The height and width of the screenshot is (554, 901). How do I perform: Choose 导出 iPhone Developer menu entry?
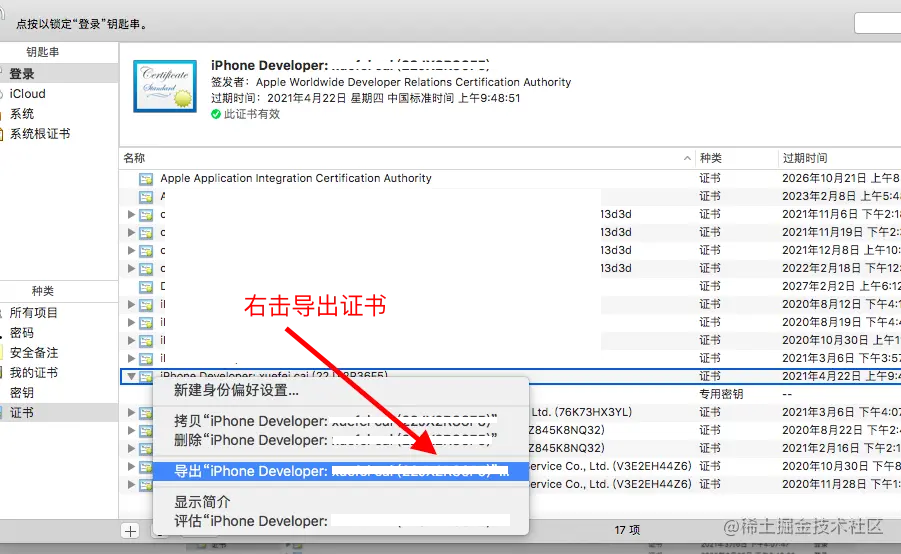click(341, 471)
